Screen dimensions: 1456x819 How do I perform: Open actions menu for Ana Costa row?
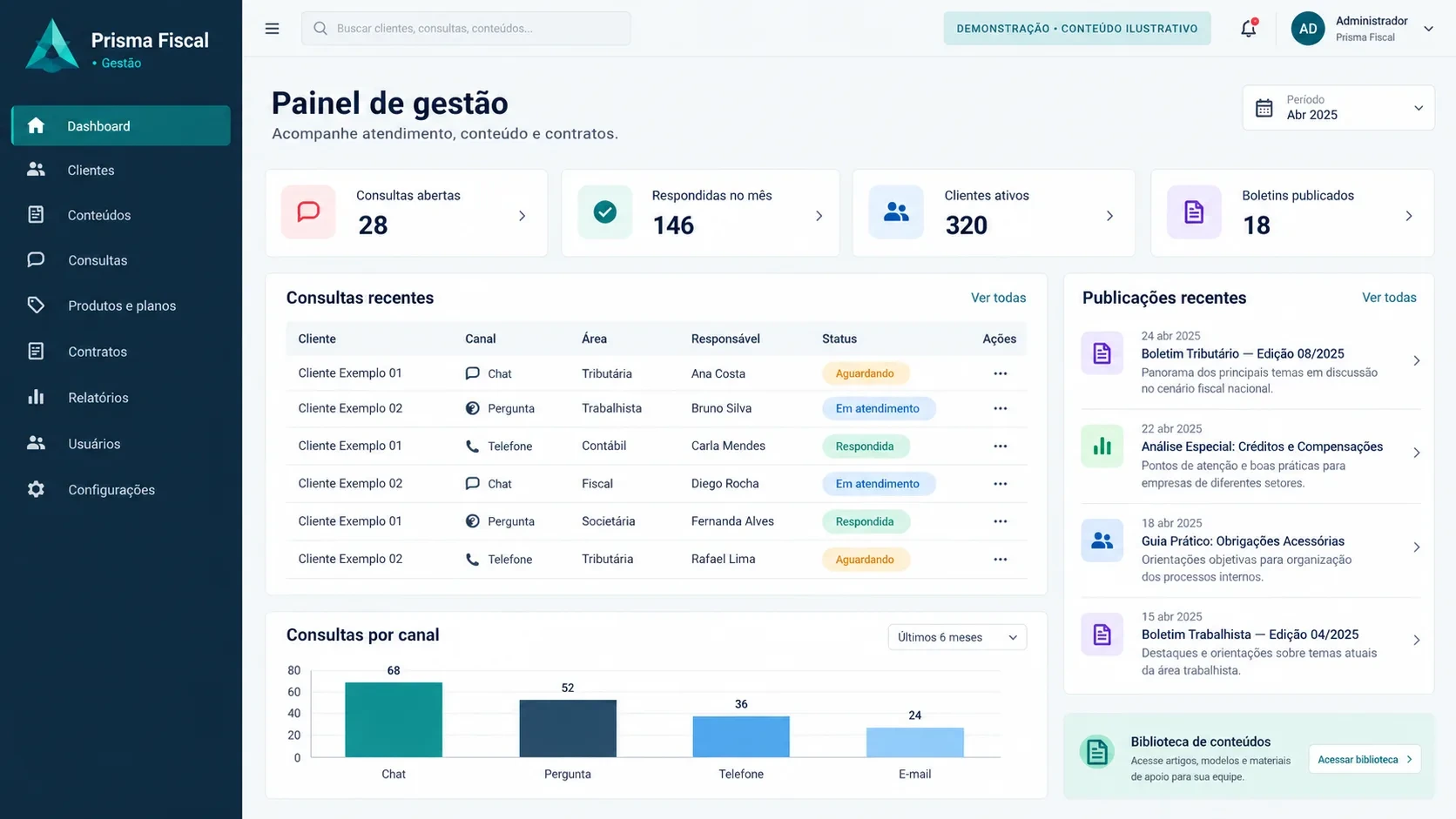pos(1000,373)
